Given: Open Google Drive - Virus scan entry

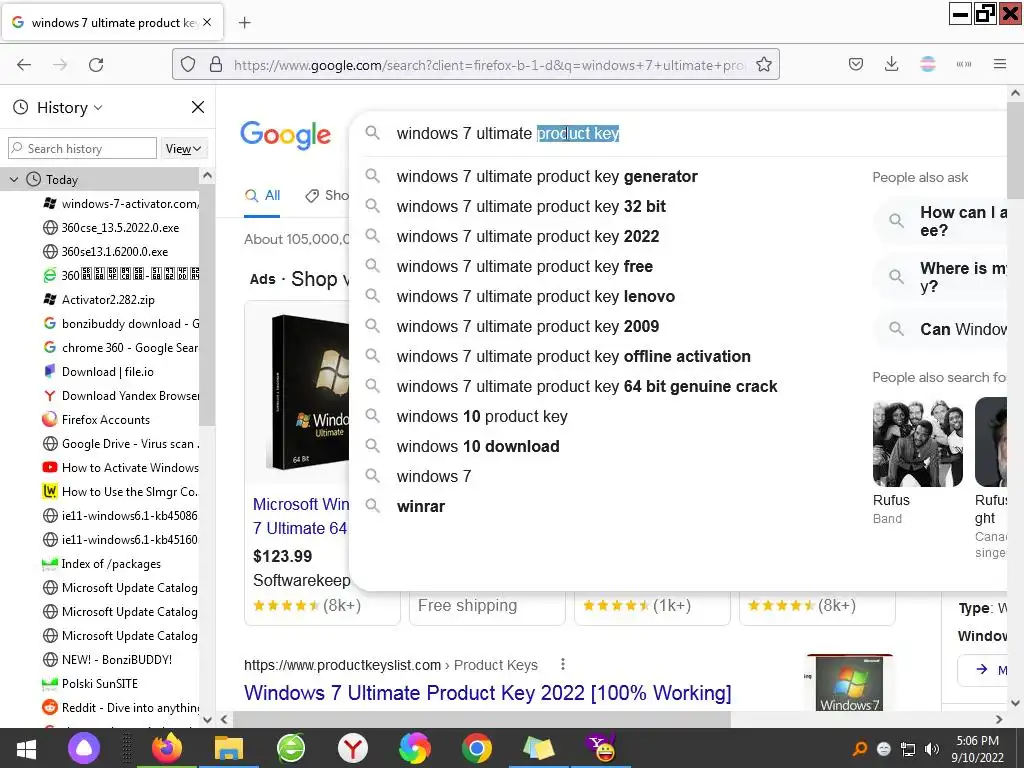Looking at the screenshot, I should point(121,444).
